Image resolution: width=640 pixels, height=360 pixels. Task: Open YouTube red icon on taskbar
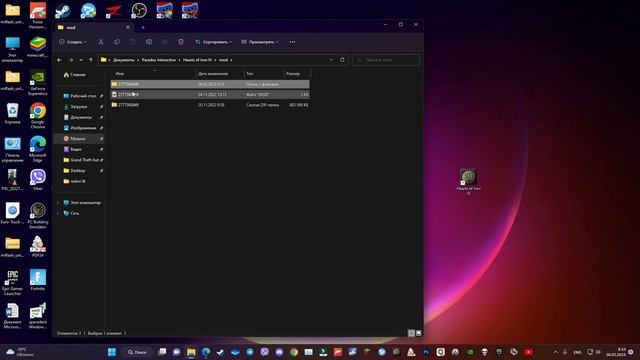(x=529, y=352)
